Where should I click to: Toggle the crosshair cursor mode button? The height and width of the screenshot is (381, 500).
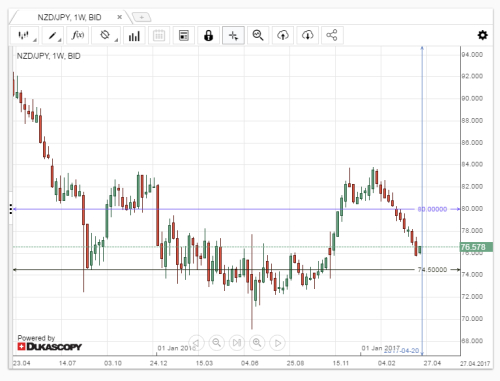tap(233, 35)
